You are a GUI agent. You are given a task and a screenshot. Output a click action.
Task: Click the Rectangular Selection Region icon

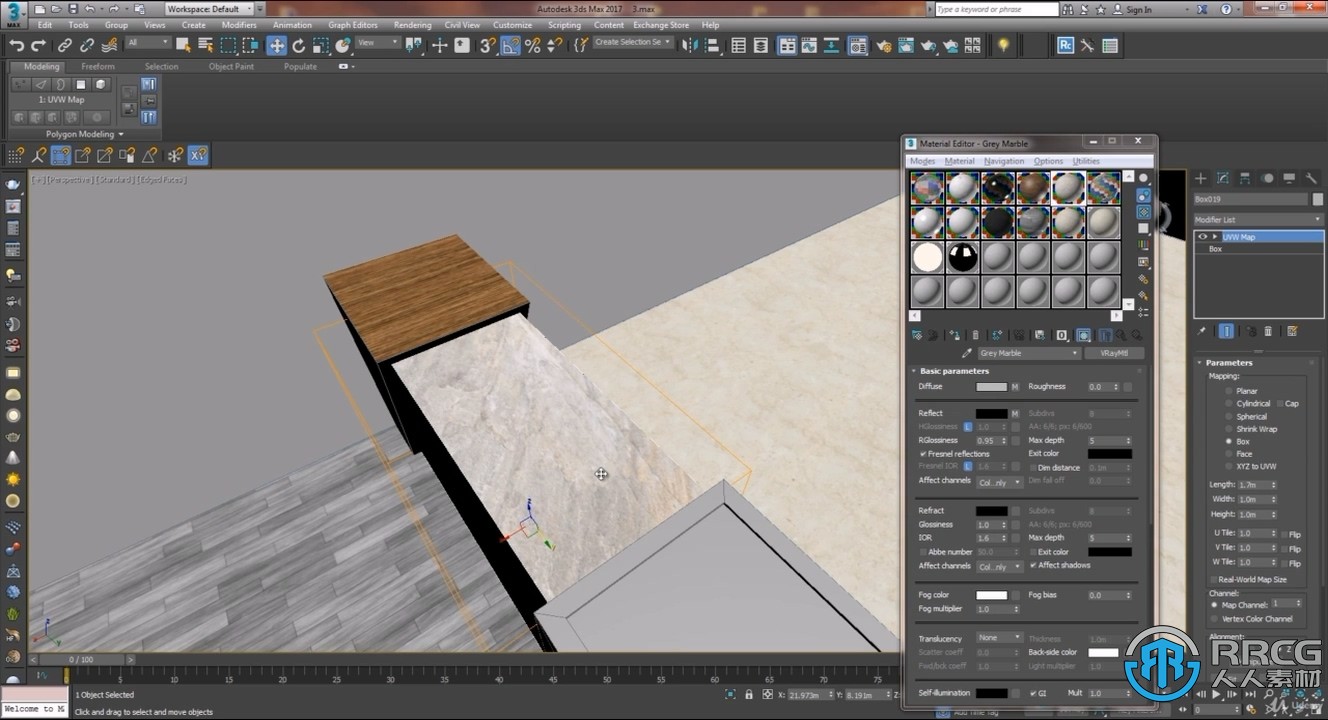228,45
